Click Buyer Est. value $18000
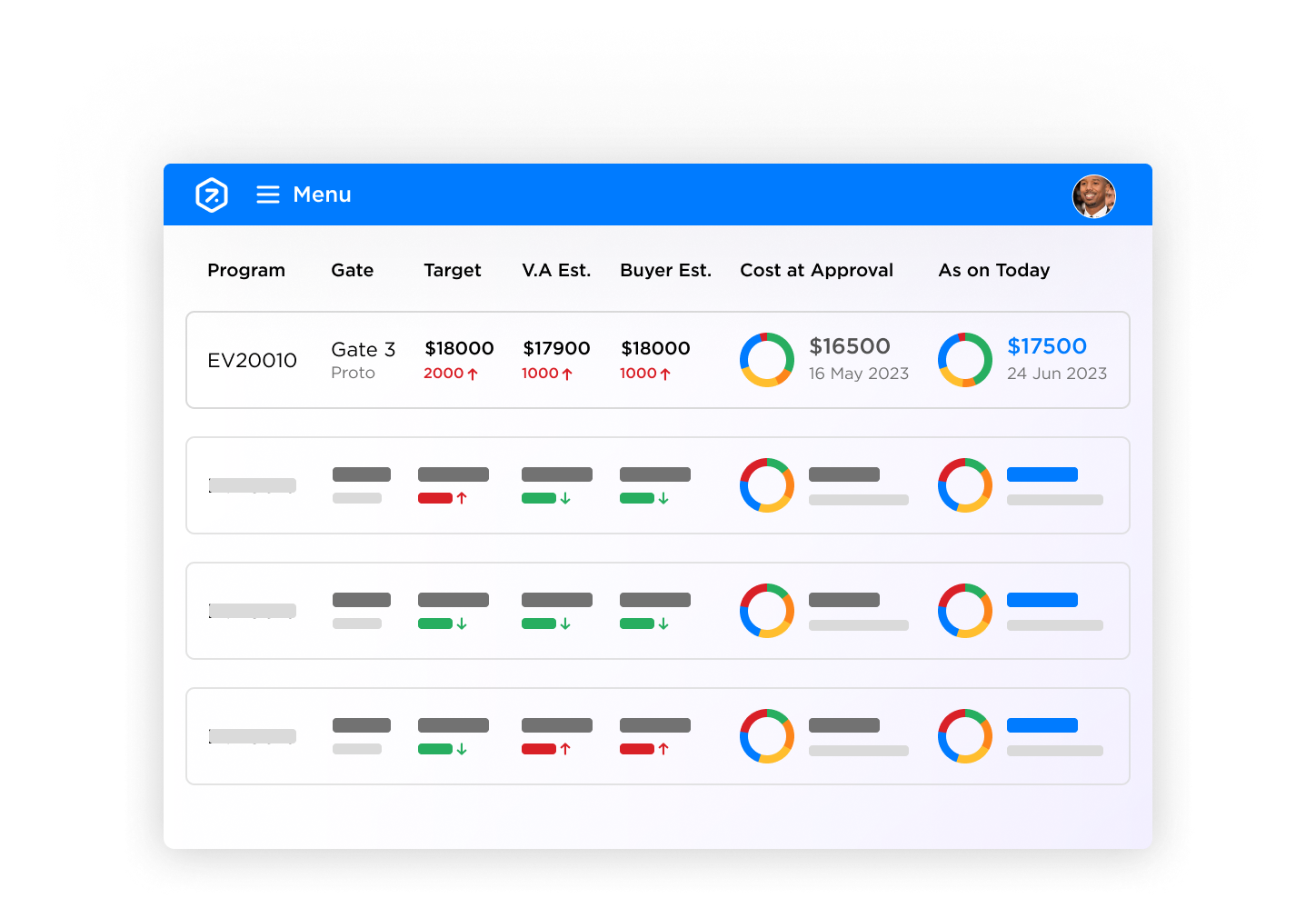The height and width of the screenshot is (898, 1316). [x=655, y=348]
